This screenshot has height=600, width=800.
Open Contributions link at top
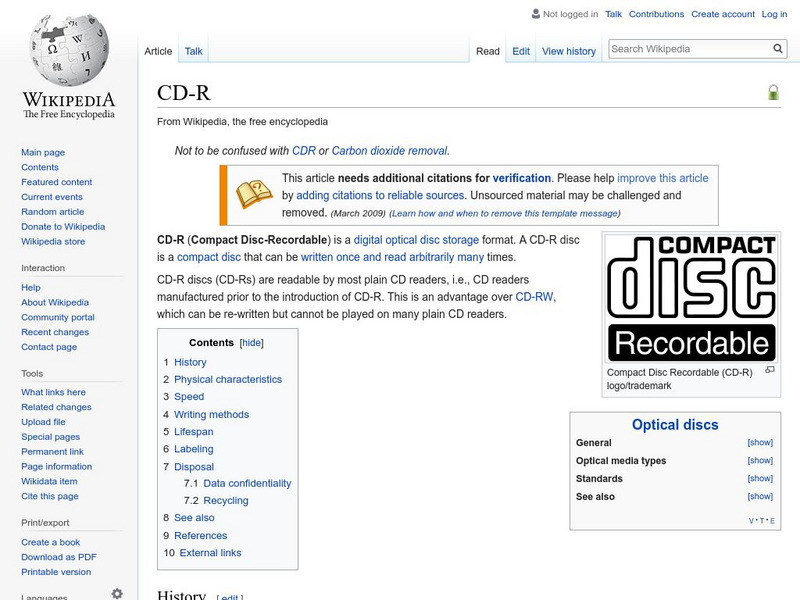click(657, 14)
